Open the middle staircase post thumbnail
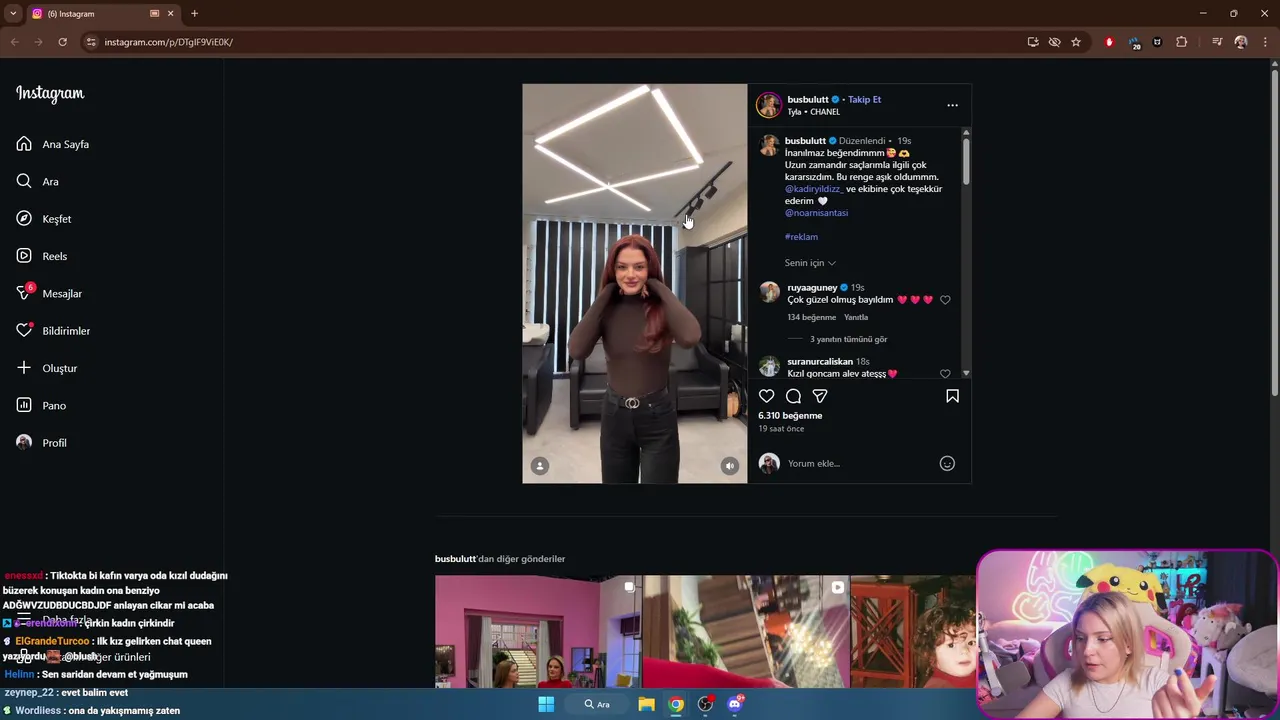This screenshot has width=1280, height=720. coord(746,631)
